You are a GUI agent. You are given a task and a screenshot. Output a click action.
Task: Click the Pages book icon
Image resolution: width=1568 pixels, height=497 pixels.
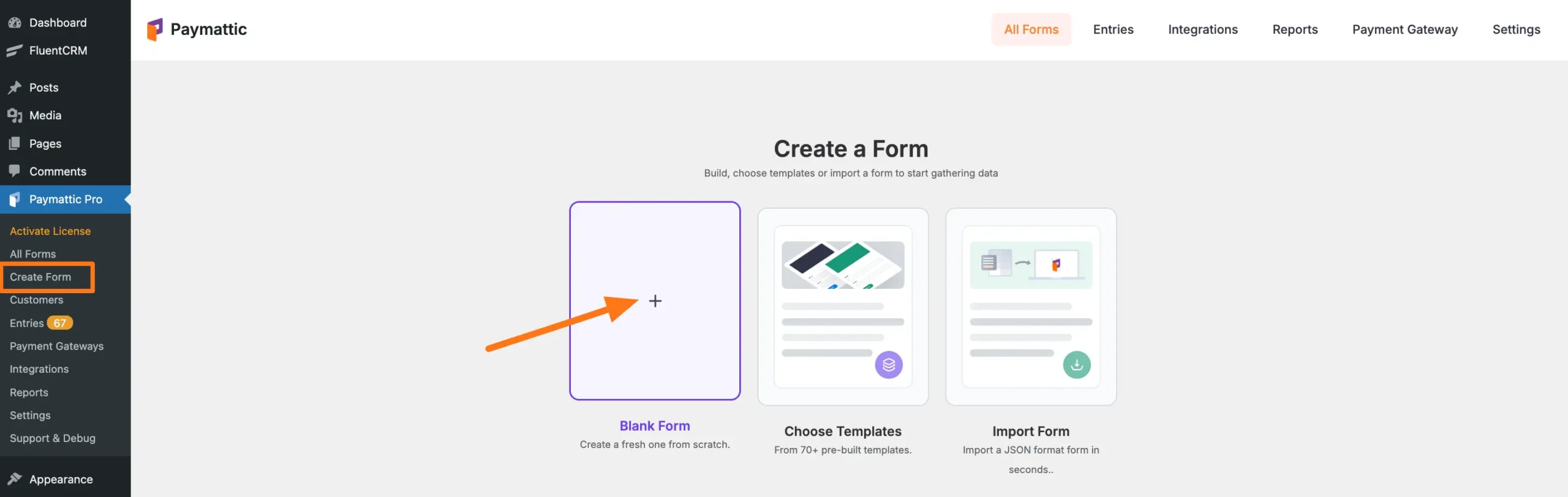coord(15,143)
